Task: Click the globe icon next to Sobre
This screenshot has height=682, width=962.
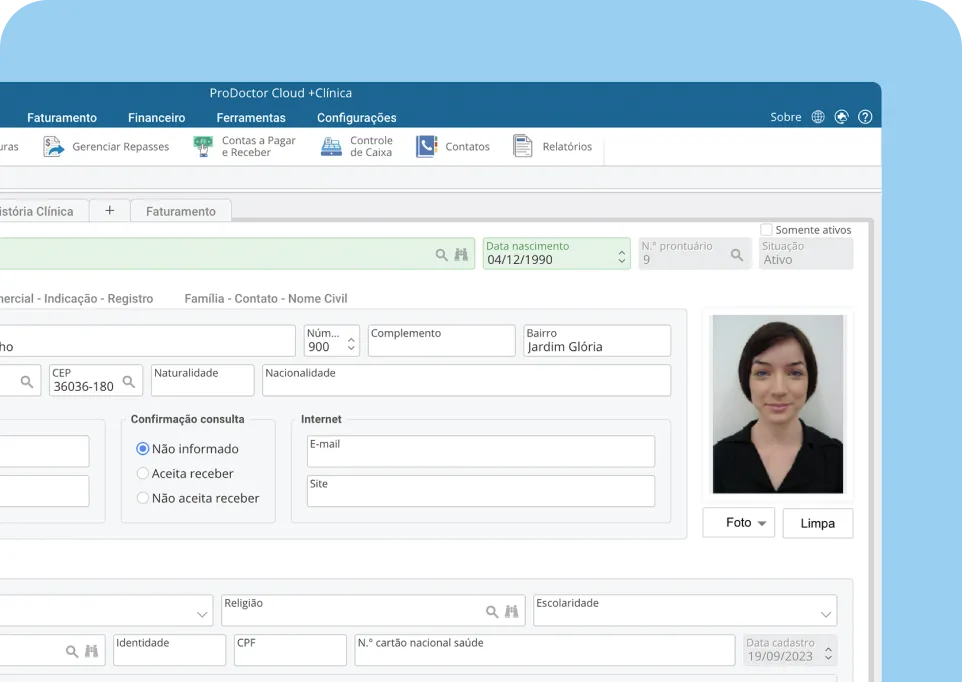Action: coord(818,117)
